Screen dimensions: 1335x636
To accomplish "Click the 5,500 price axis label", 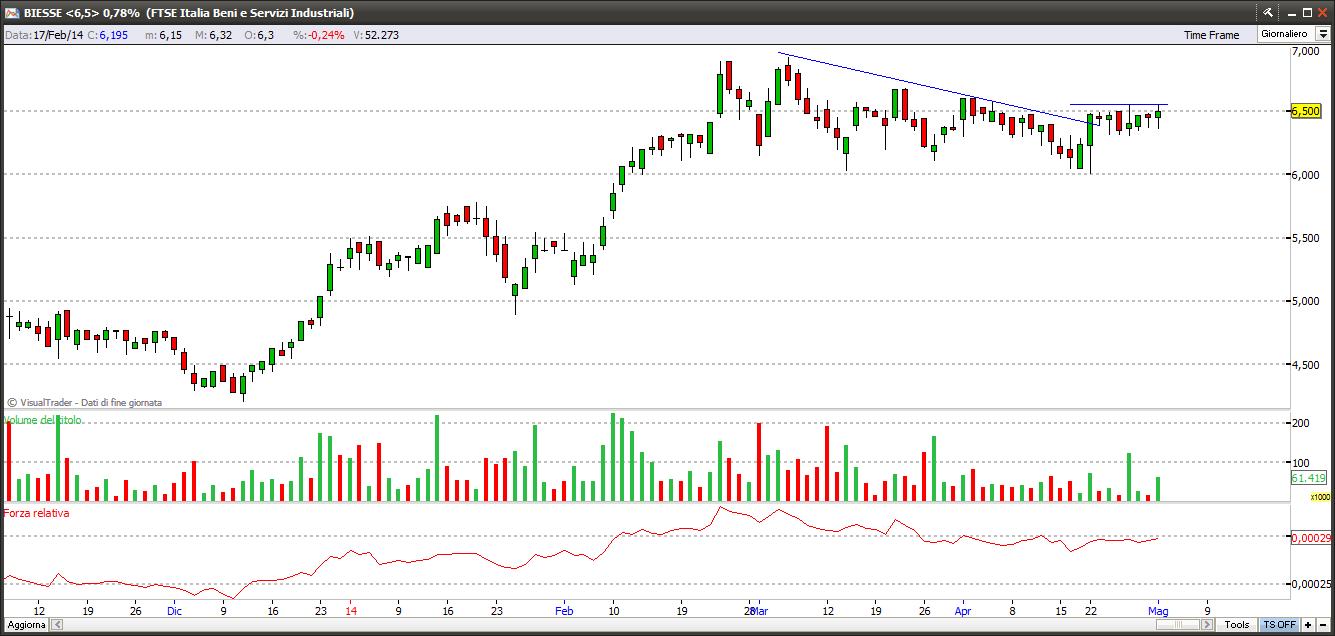I will point(1305,238).
